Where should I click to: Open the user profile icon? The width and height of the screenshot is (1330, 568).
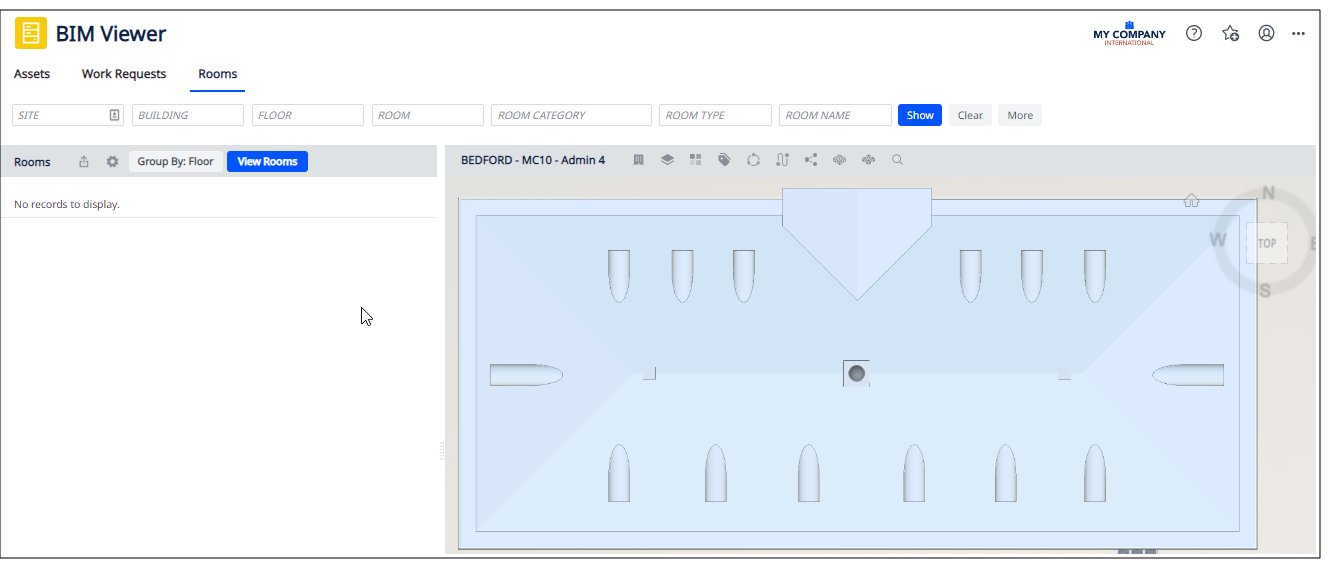pyautogui.click(x=1266, y=33)
